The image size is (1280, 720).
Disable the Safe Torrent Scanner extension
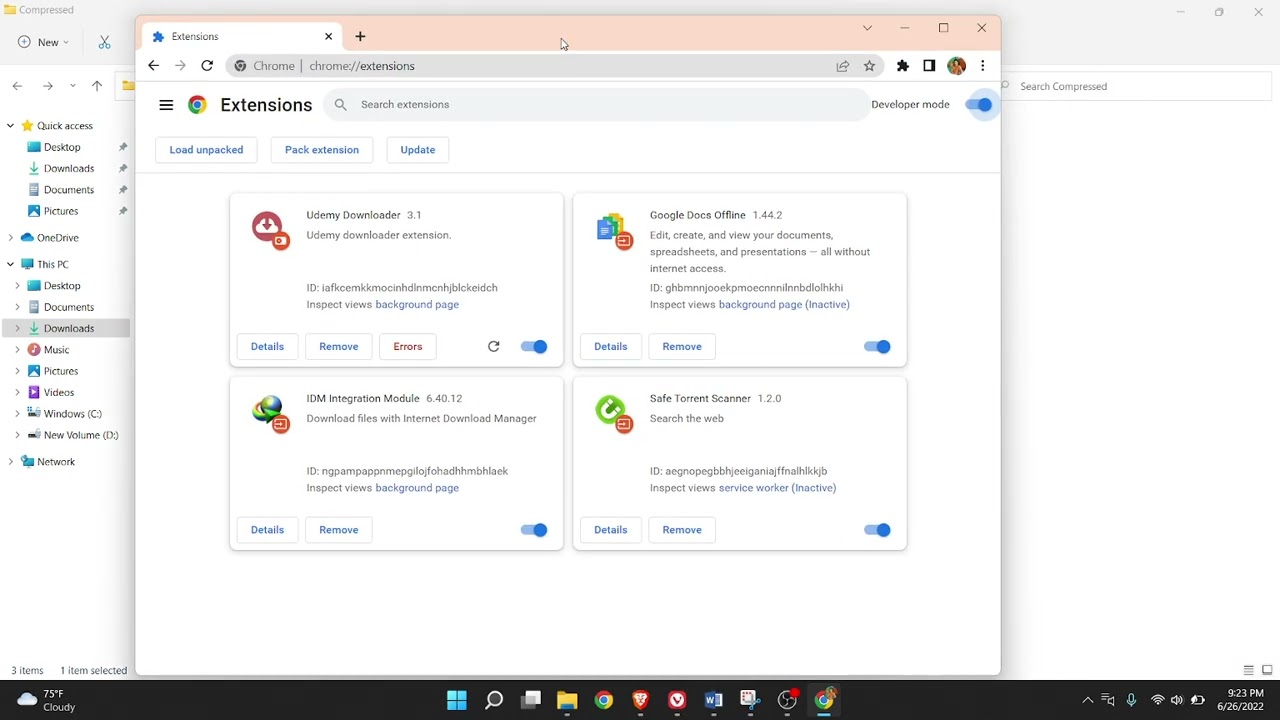[x=877, y=530]
